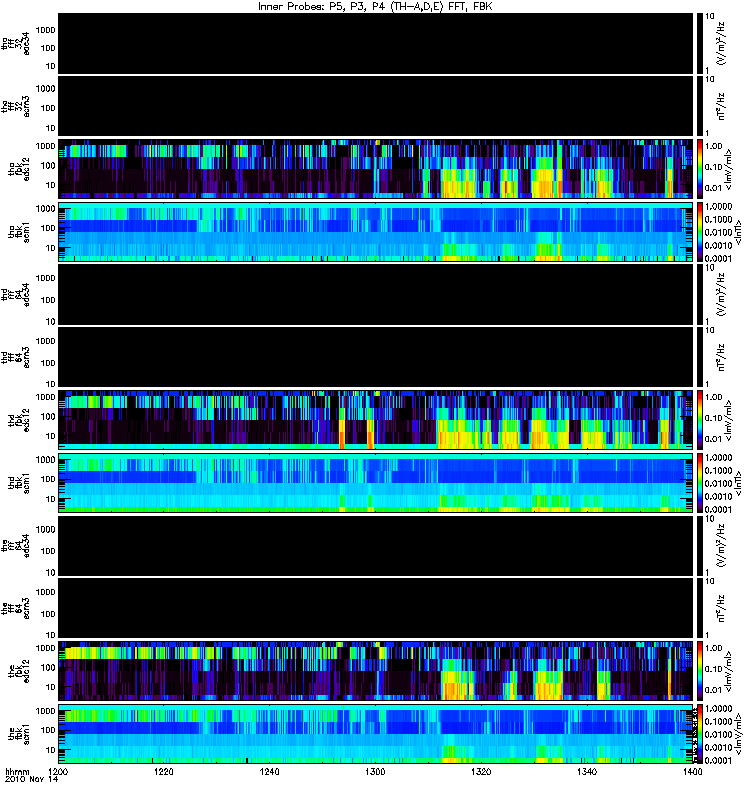The image size is (750, 800).
Task: Click the '<|nT|>' unit label beside tha scm1
Action: (x=738, y=232)
